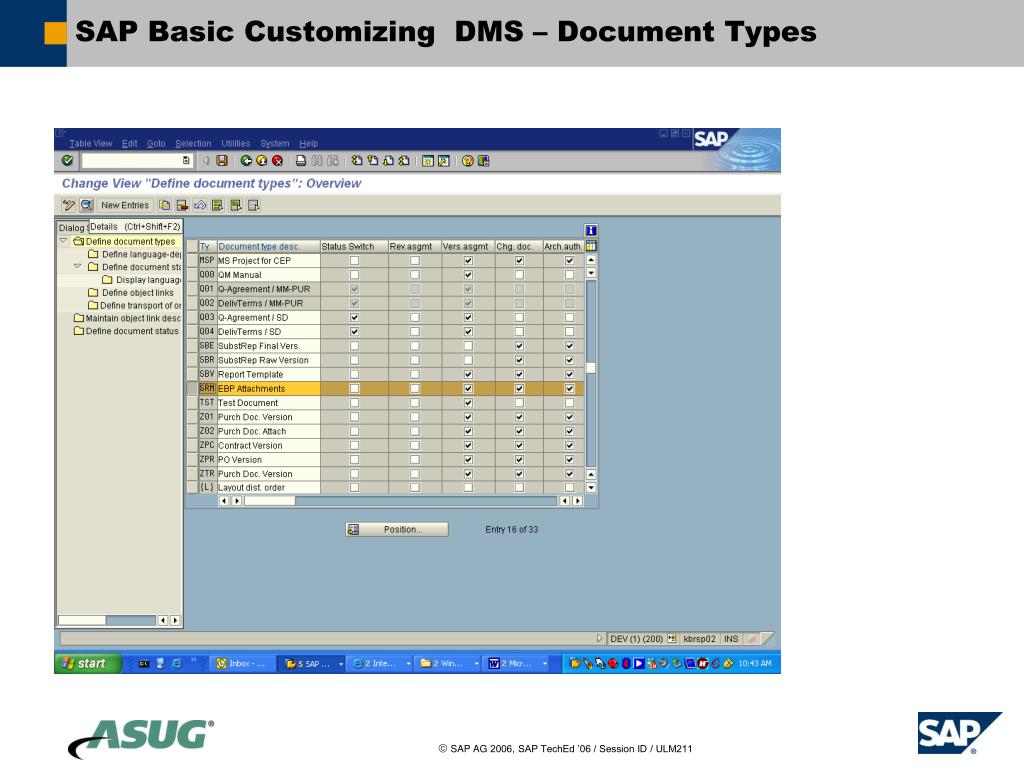Open Maintain object link descriptions folder
The image size is (1024, 768).
click(133, 318)
